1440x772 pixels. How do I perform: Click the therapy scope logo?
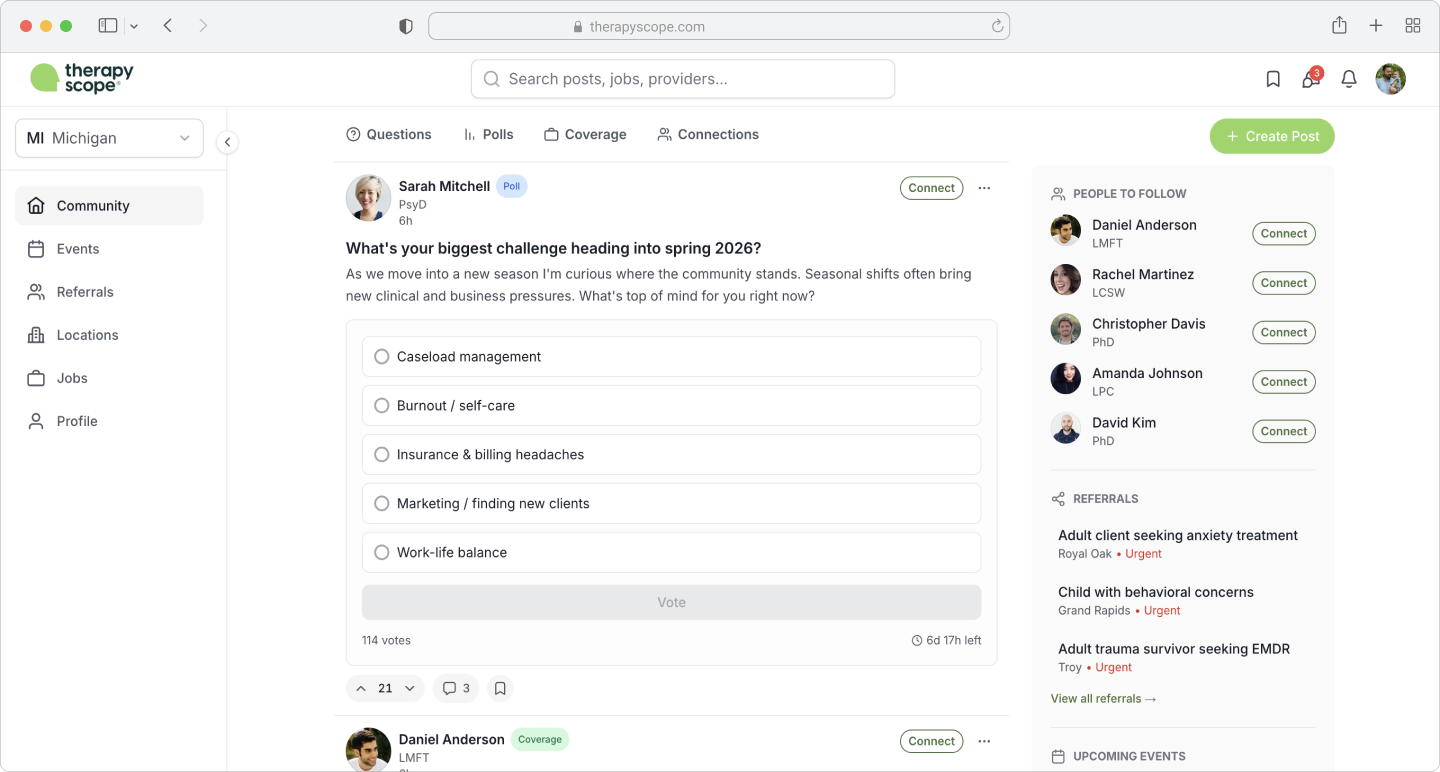[81, 77]
